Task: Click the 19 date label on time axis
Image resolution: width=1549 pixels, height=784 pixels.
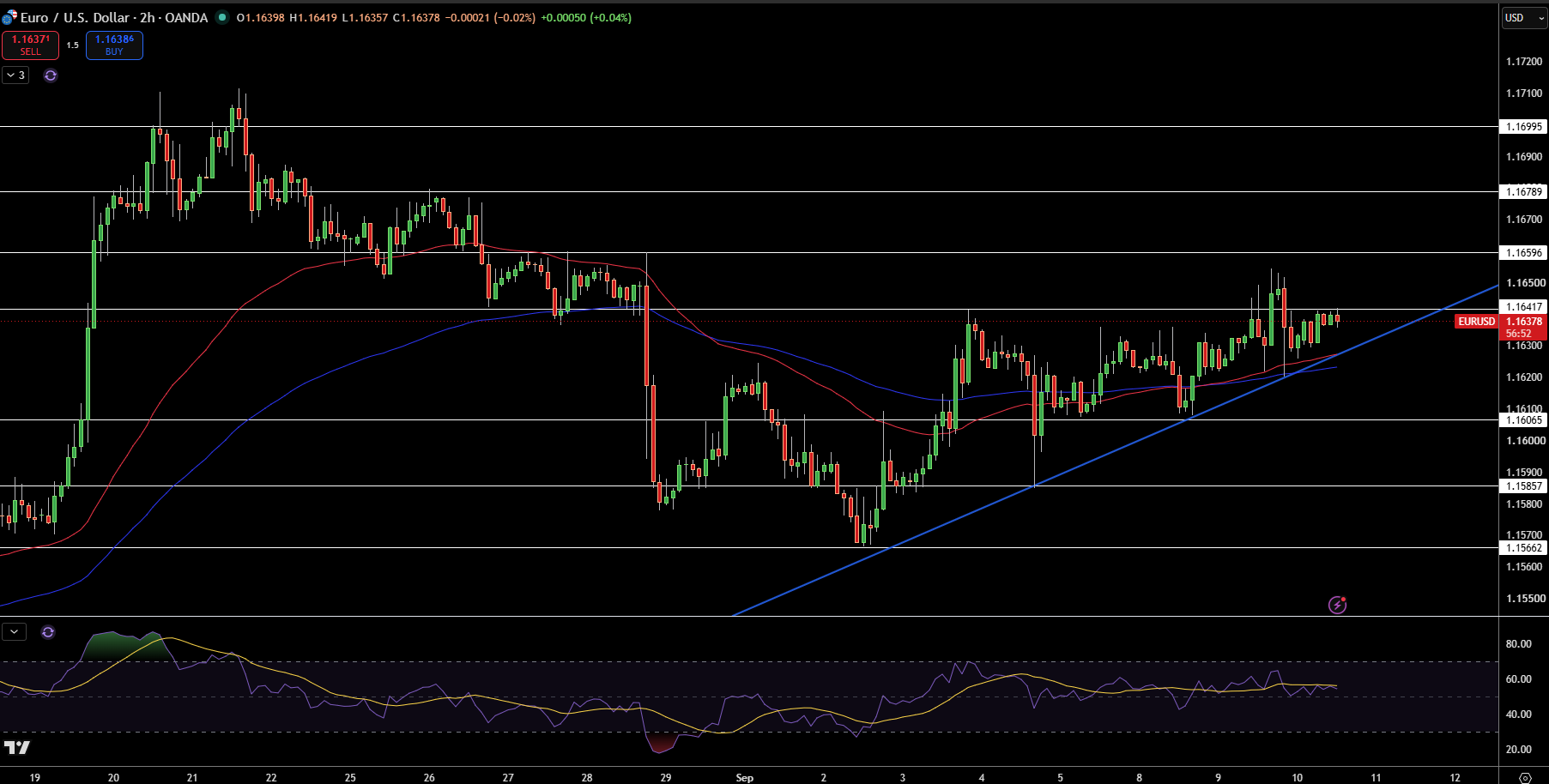Action: (x=35, y=778)
